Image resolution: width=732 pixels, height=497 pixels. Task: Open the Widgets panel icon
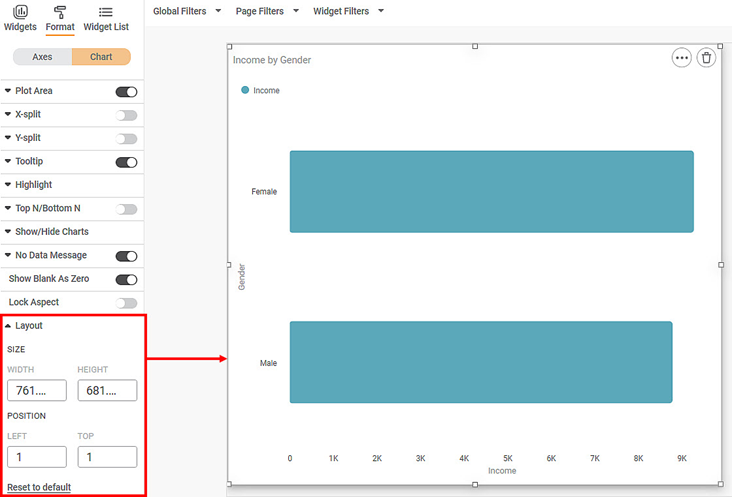pyautogui.click(x=20, y=12)
